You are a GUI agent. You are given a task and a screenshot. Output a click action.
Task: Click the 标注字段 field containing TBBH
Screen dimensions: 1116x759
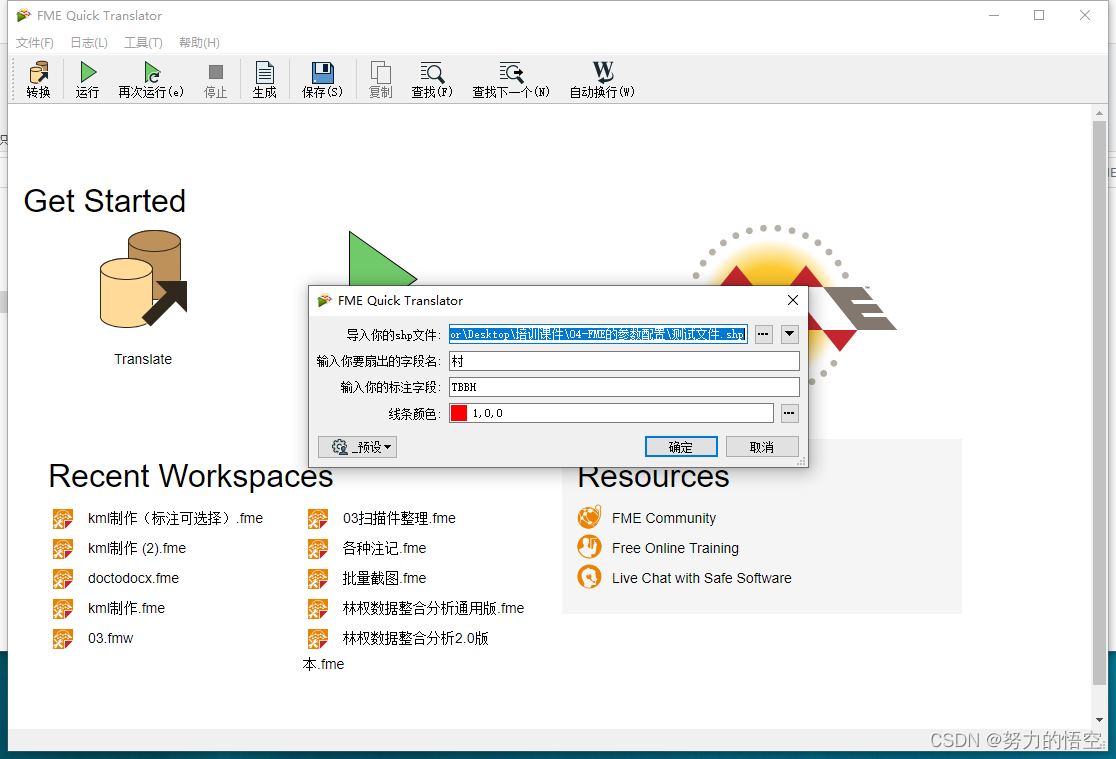[x=624, y=387]
